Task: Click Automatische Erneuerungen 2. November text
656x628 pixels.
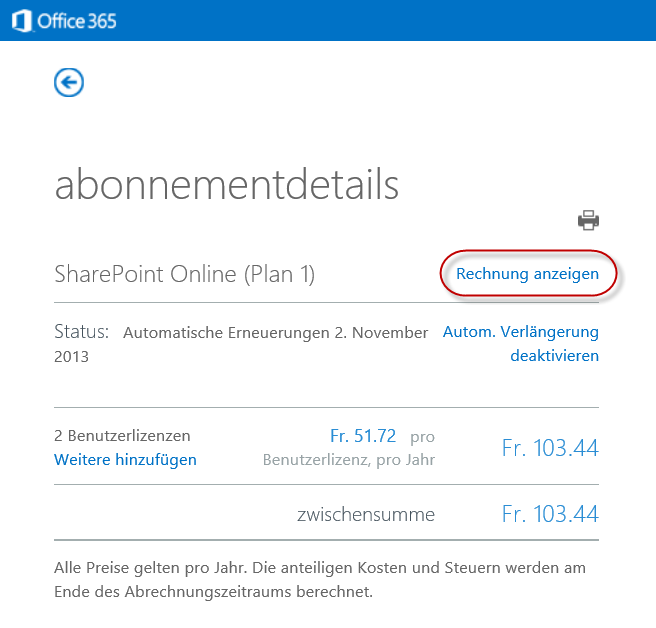Action: 275,333
